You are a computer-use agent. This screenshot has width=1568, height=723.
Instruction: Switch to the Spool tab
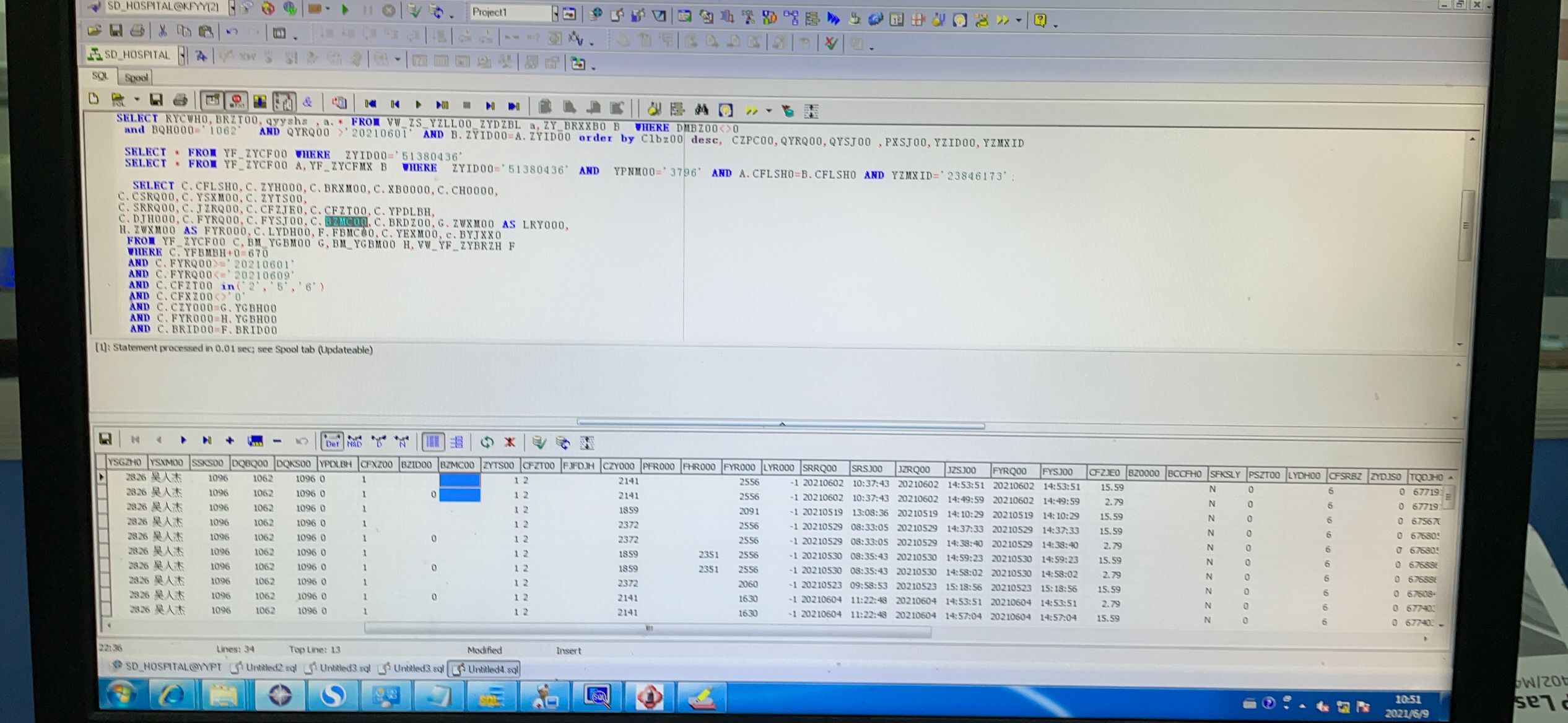pos(136,78)
